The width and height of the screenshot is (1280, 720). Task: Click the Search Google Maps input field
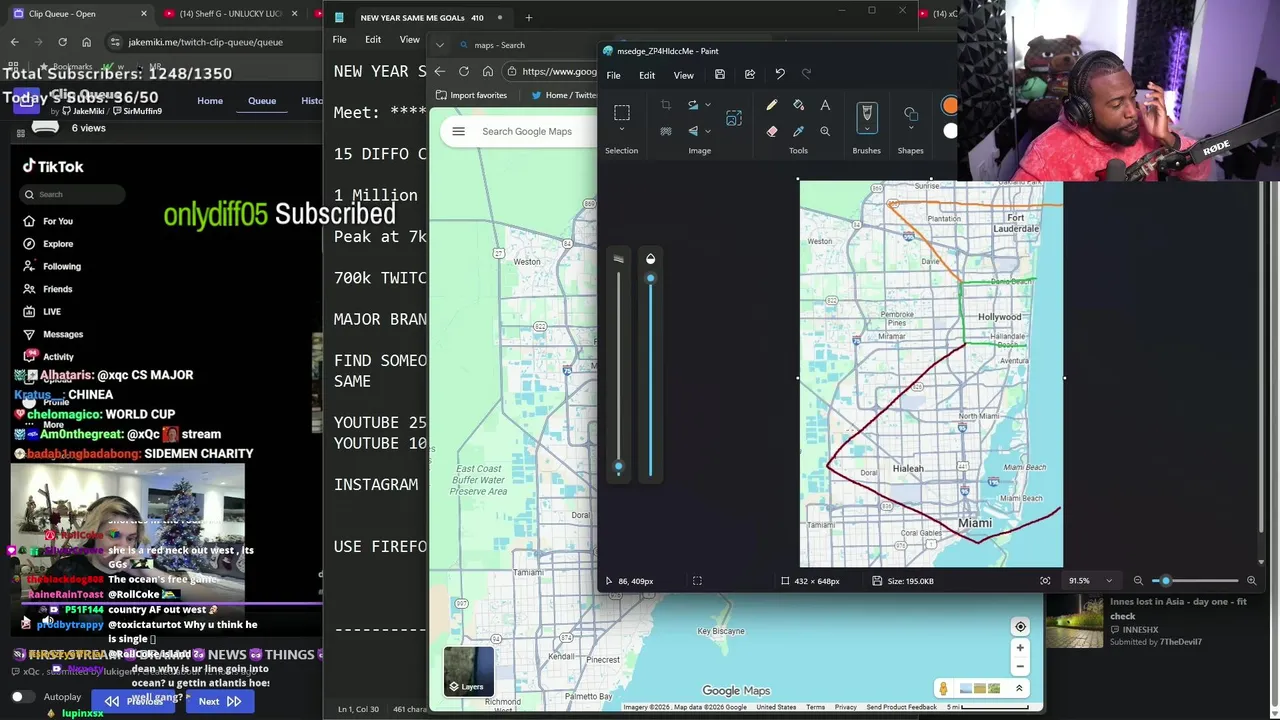pyautogui.click(x=525, y=131)
